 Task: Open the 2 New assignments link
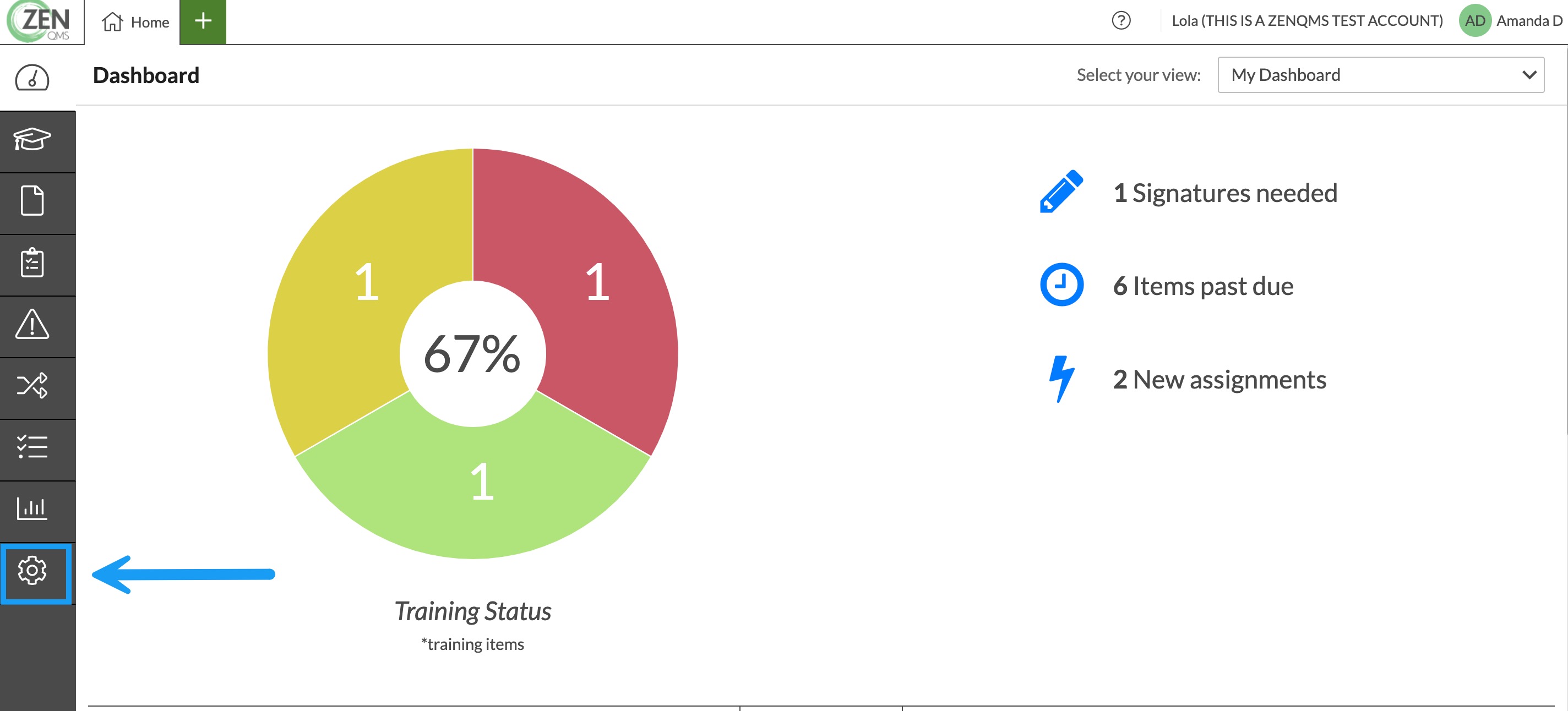click(x=1219, y=380)
